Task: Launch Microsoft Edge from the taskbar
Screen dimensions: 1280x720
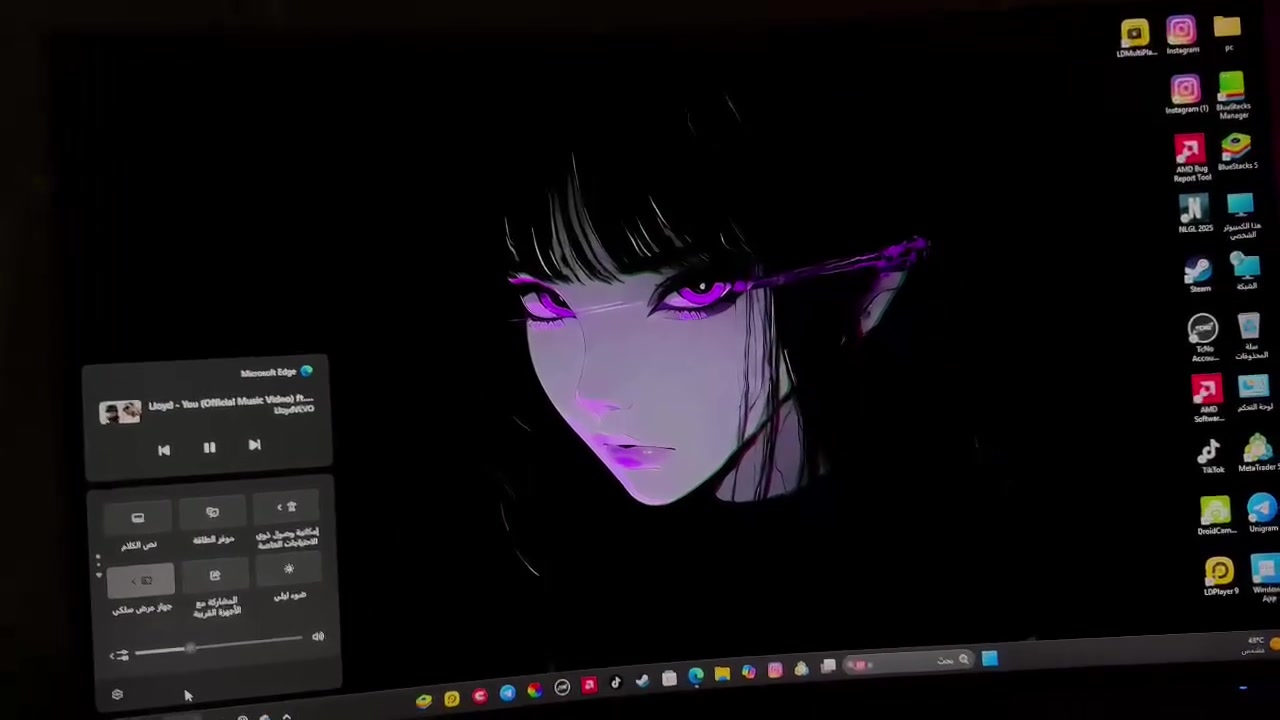Action: [x=696, y=677]
